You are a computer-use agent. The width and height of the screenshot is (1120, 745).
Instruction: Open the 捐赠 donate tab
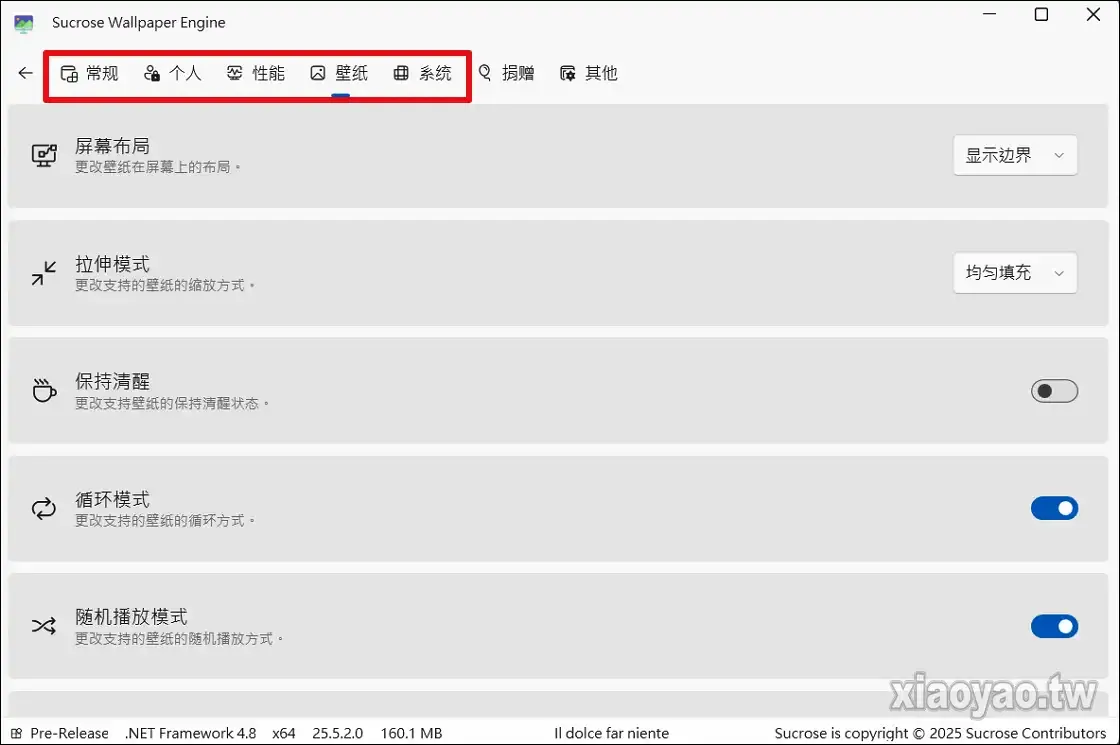click(506, 73)
